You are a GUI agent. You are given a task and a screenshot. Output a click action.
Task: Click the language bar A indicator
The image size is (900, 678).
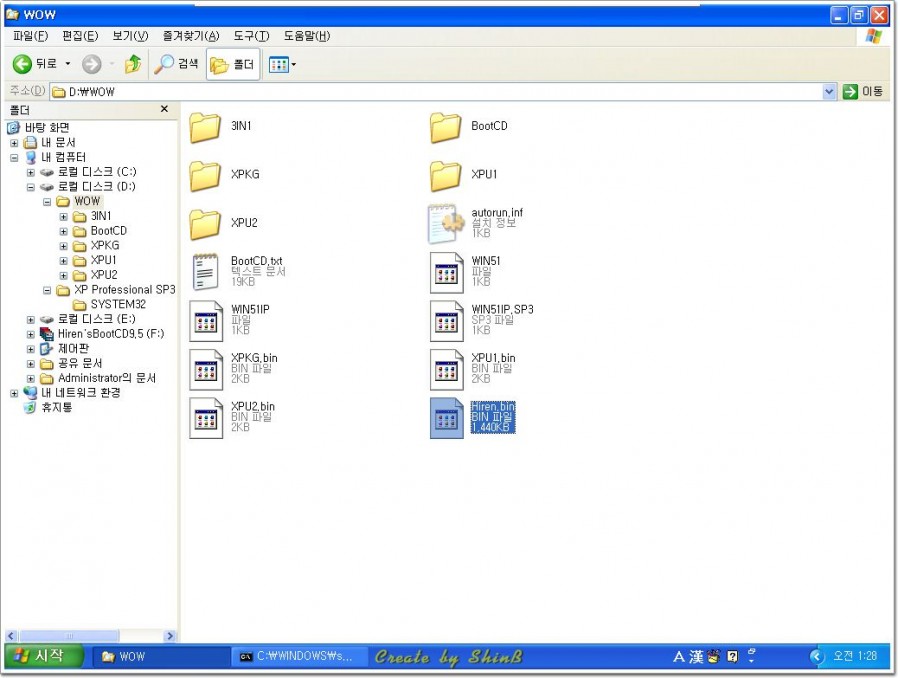[679, 656]
